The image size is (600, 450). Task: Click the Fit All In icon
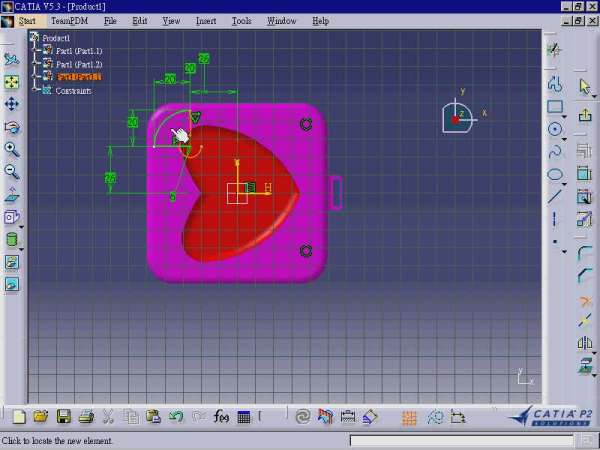[x=11, y=82]
